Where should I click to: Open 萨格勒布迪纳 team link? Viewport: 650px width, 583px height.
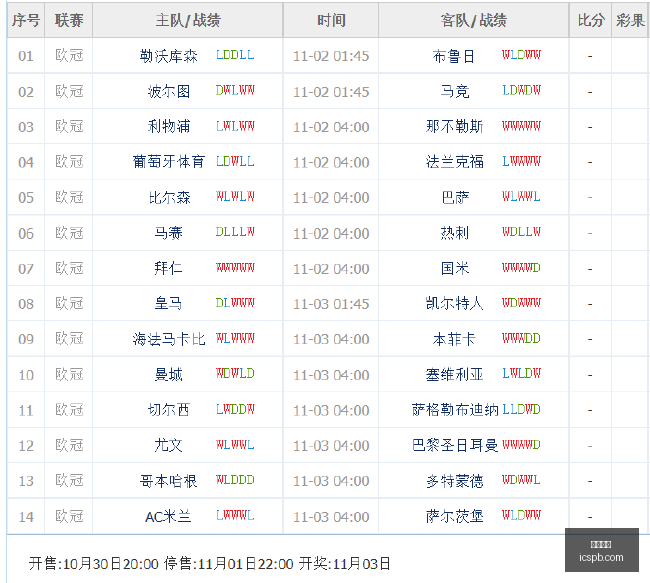coord(455,410)
